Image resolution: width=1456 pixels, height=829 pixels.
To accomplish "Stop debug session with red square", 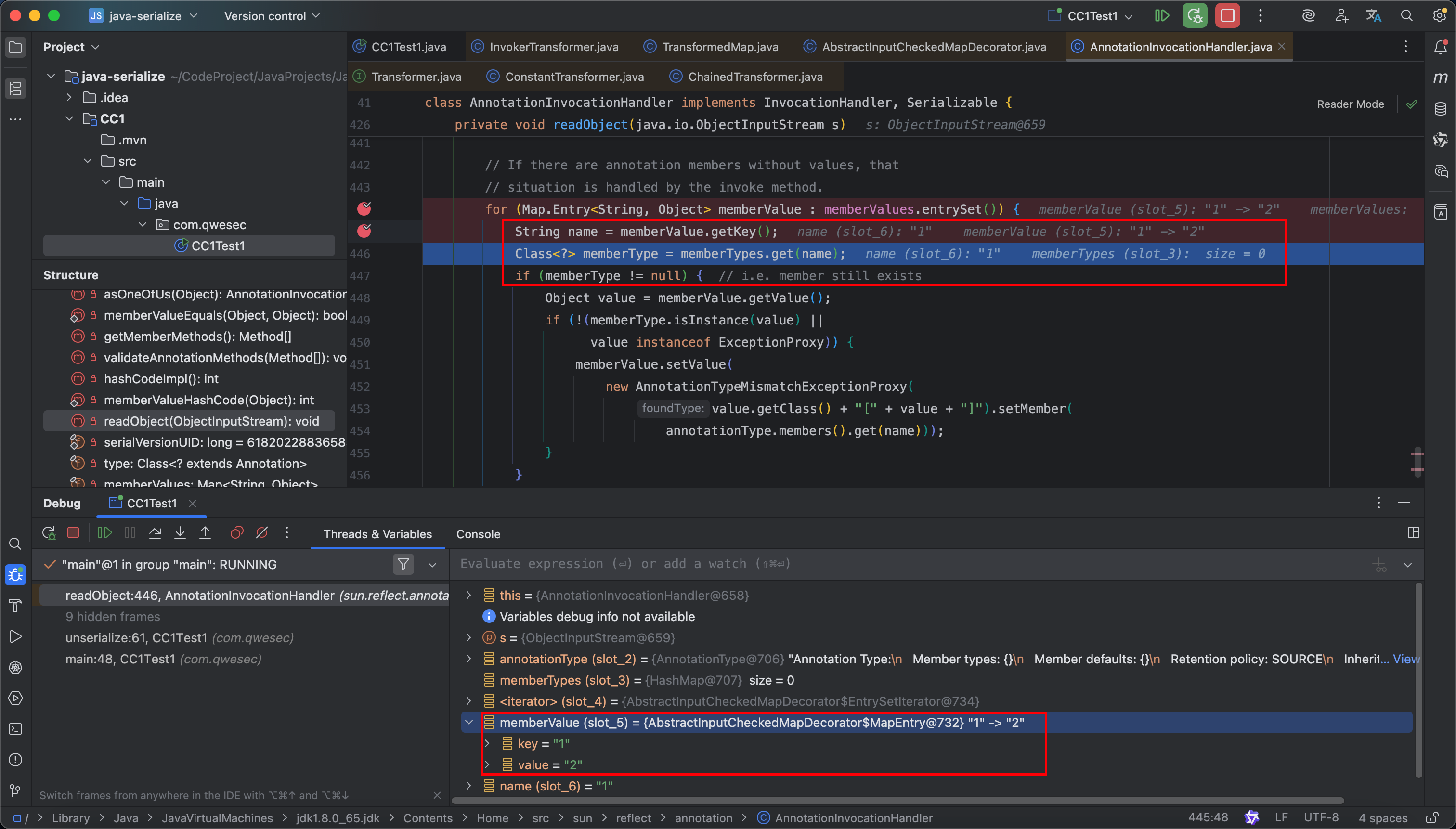I will click(x=73, y=533).
